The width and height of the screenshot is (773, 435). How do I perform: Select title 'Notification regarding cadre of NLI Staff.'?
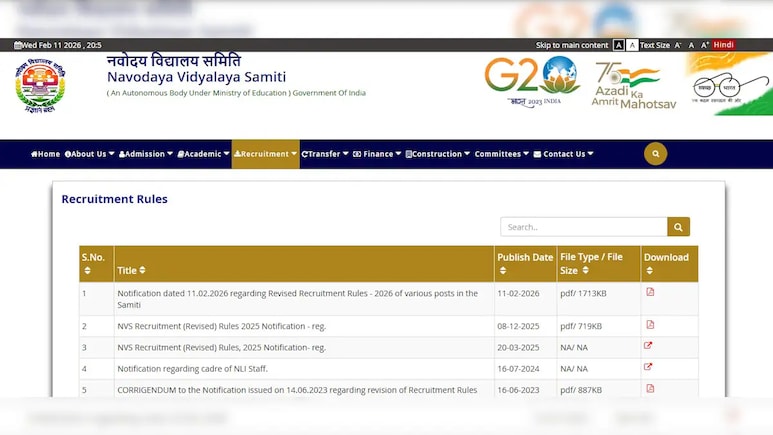point(192,368)
